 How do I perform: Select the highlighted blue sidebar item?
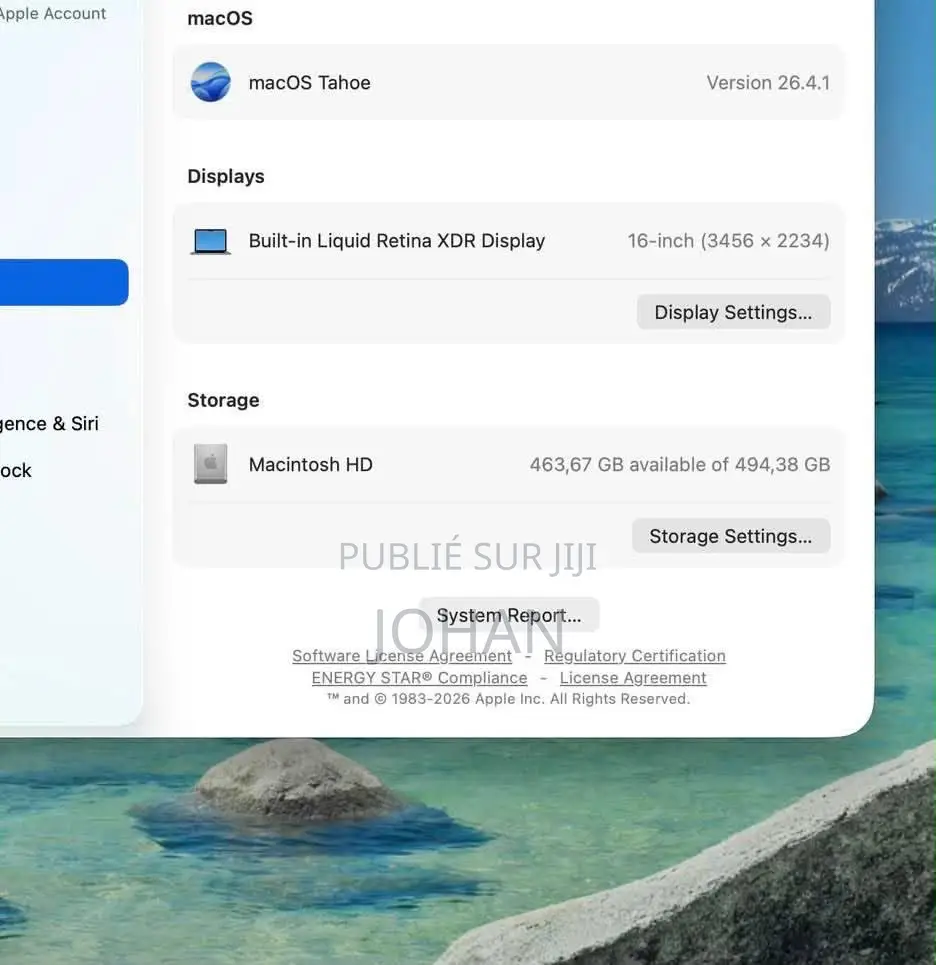pyautogui.click(x=64, y=282)
